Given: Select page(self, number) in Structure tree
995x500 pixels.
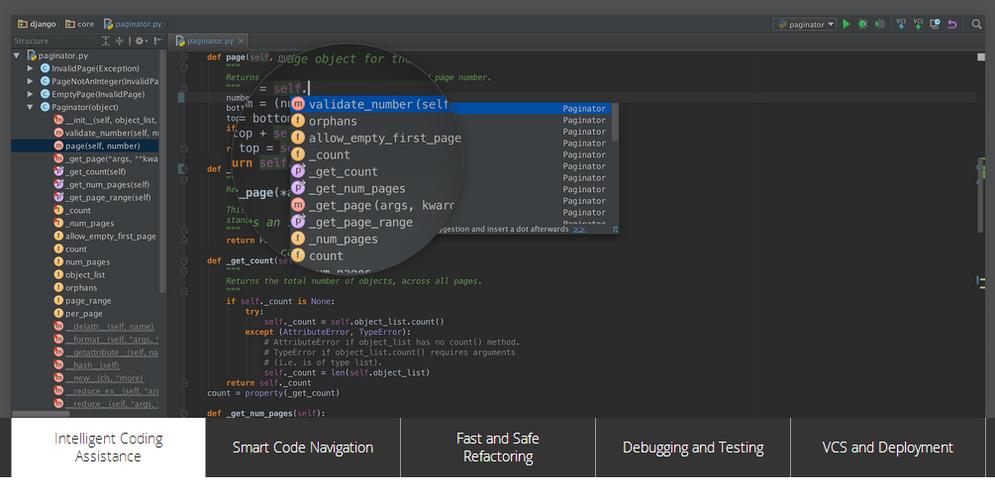Looking at the screenshot, I should (x=97, y=146).
